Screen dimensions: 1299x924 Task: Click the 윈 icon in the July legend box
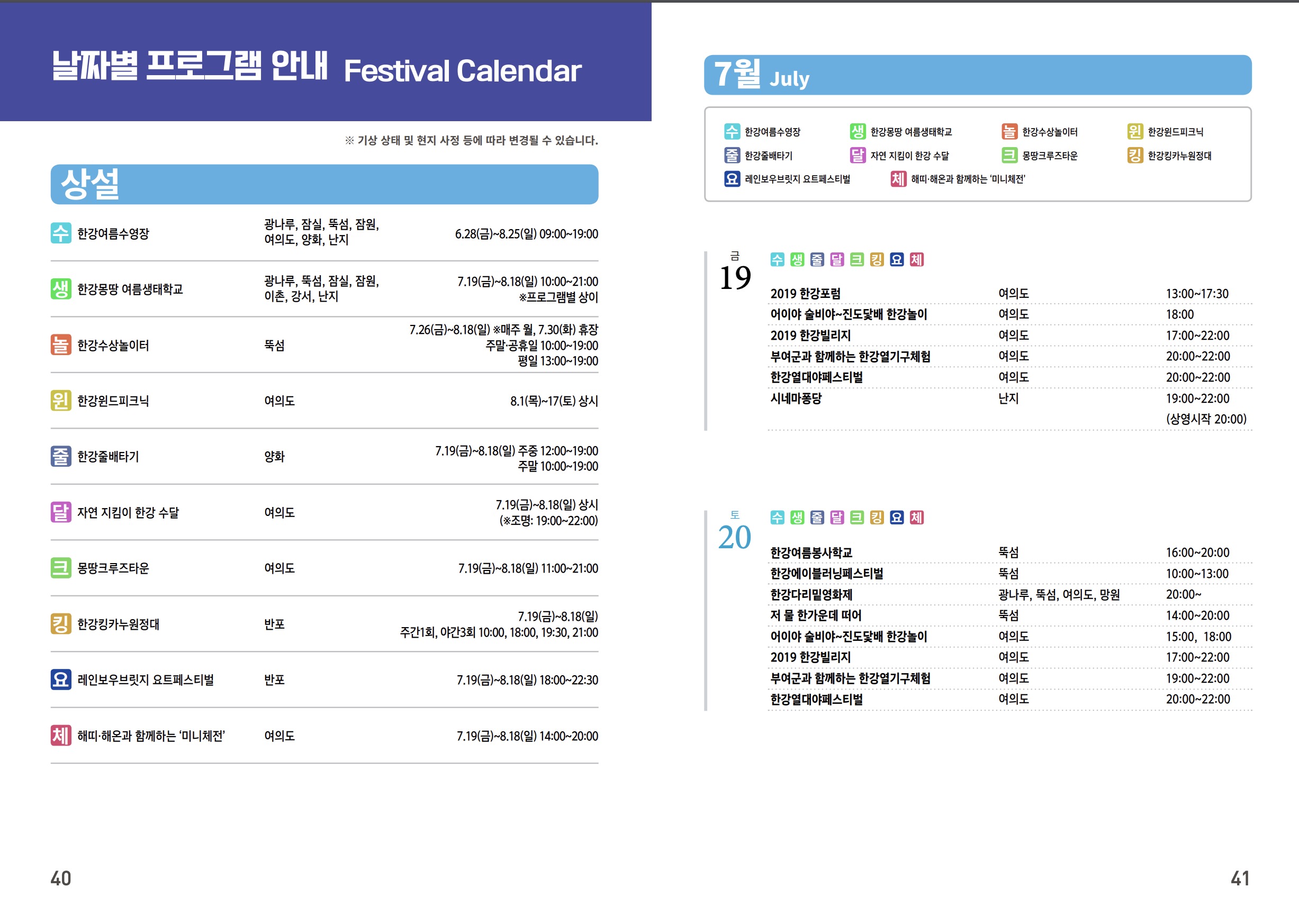point(1135,131)
